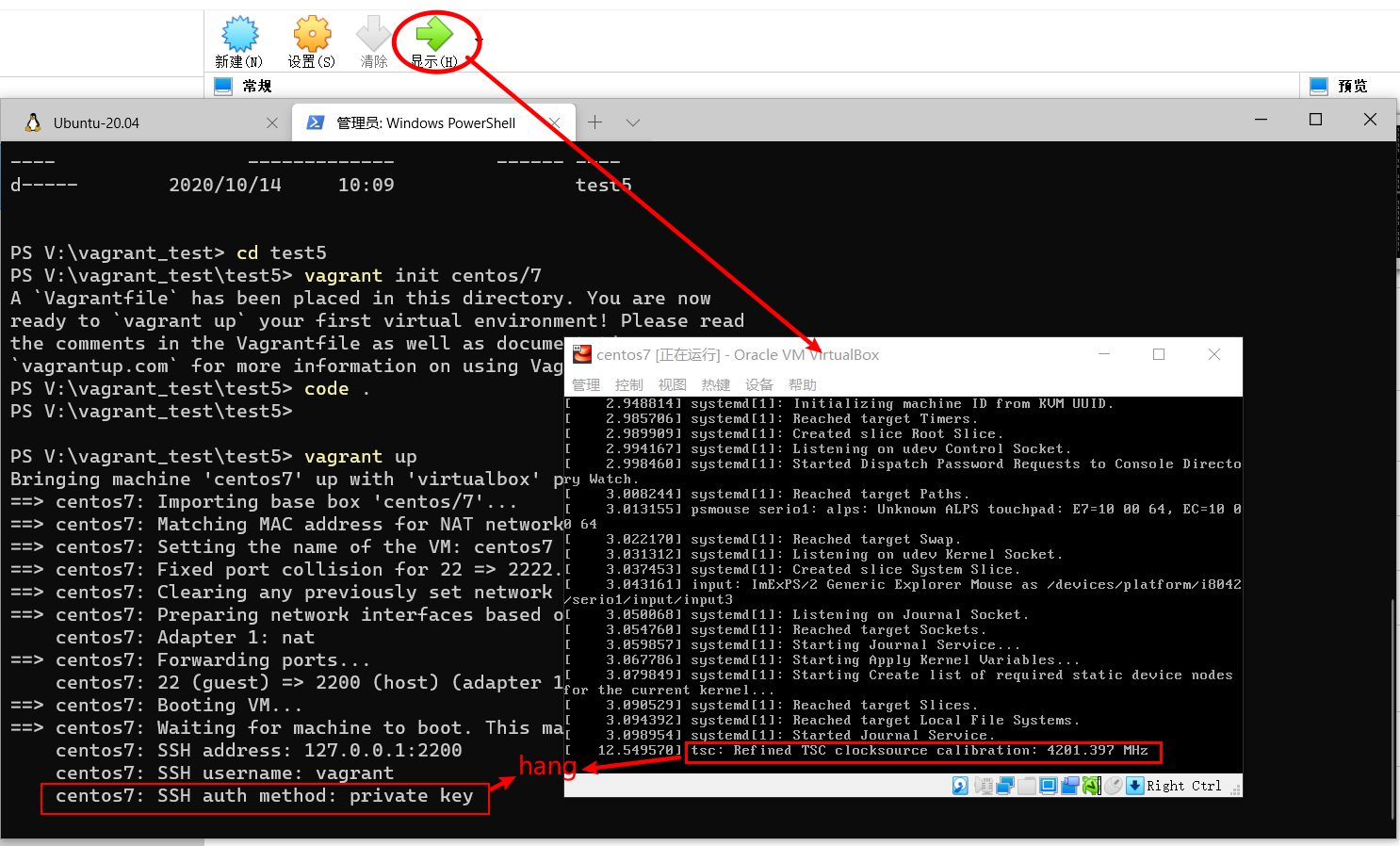Click the network adapters icon in the VM status bar
The image size is (1400, 846).
click(x=1005, y=786)
